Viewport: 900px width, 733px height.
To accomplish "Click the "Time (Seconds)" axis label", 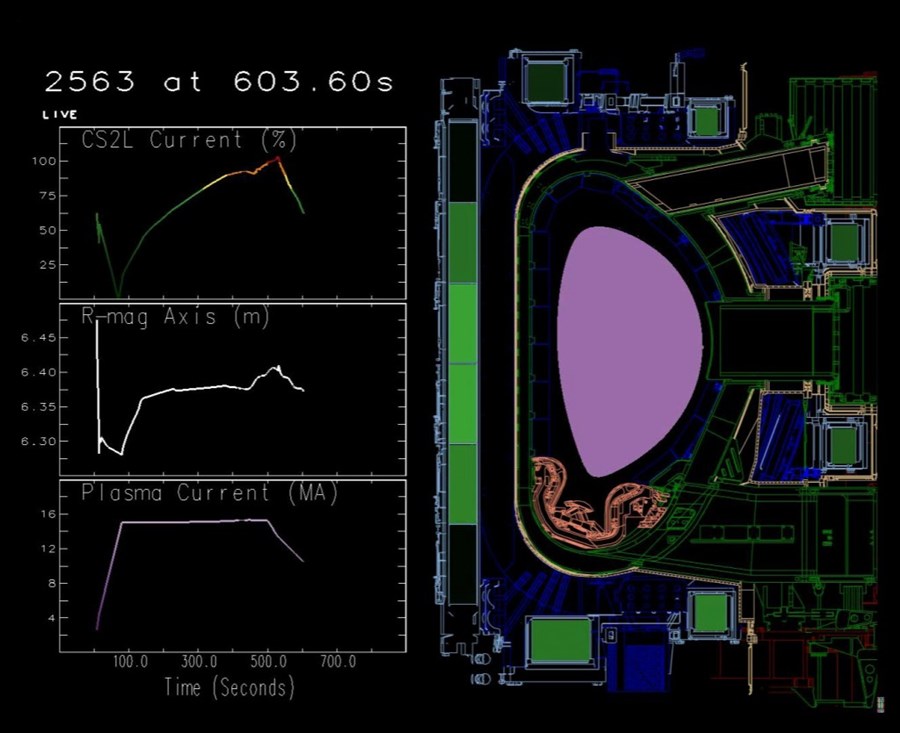I will 229,687.
